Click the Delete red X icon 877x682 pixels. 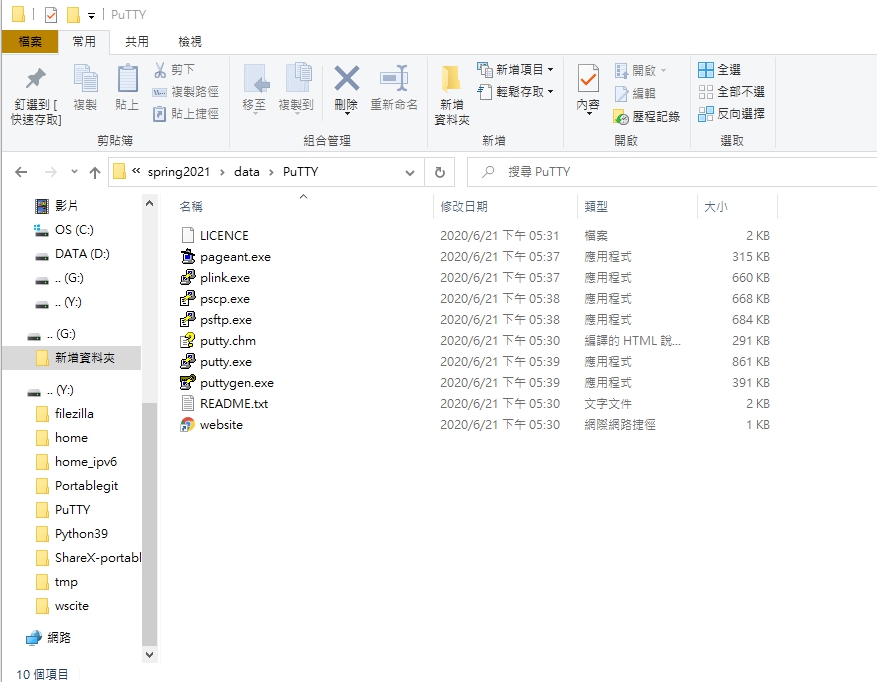pos(347,78)
